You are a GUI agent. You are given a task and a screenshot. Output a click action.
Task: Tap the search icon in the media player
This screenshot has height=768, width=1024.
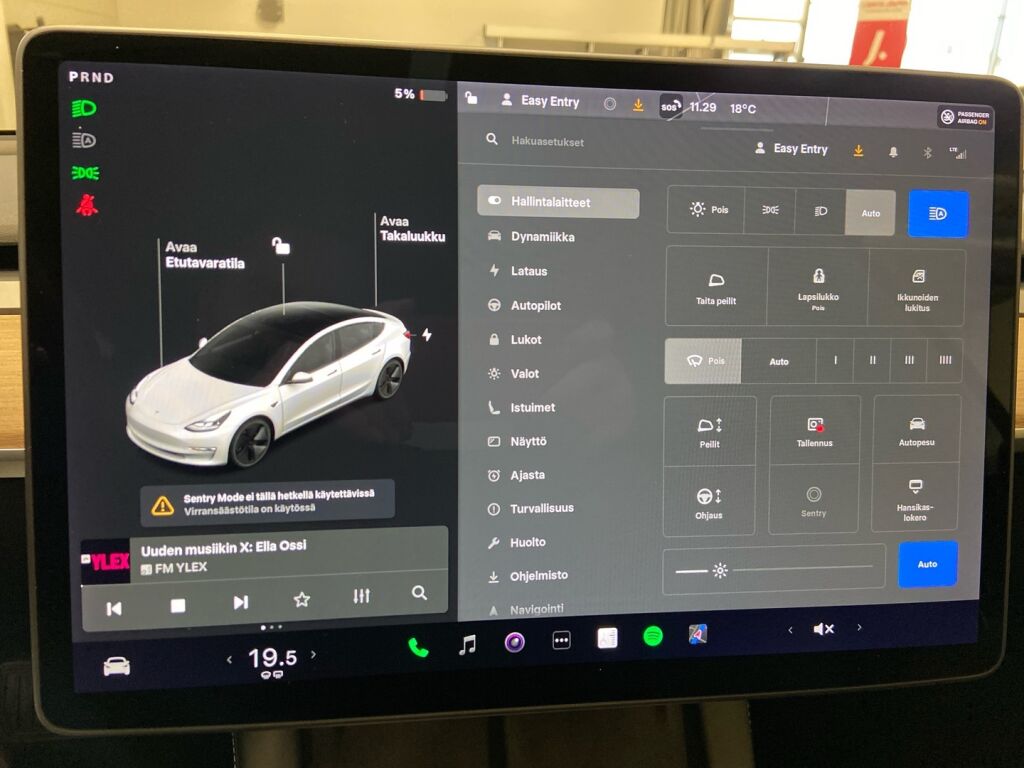(418, 594)
